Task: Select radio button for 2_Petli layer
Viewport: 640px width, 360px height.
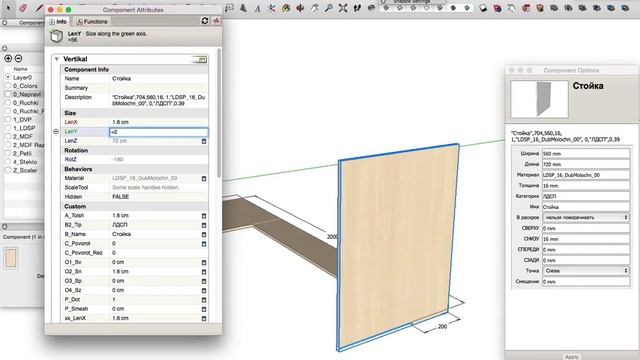Action: point(8,153)
